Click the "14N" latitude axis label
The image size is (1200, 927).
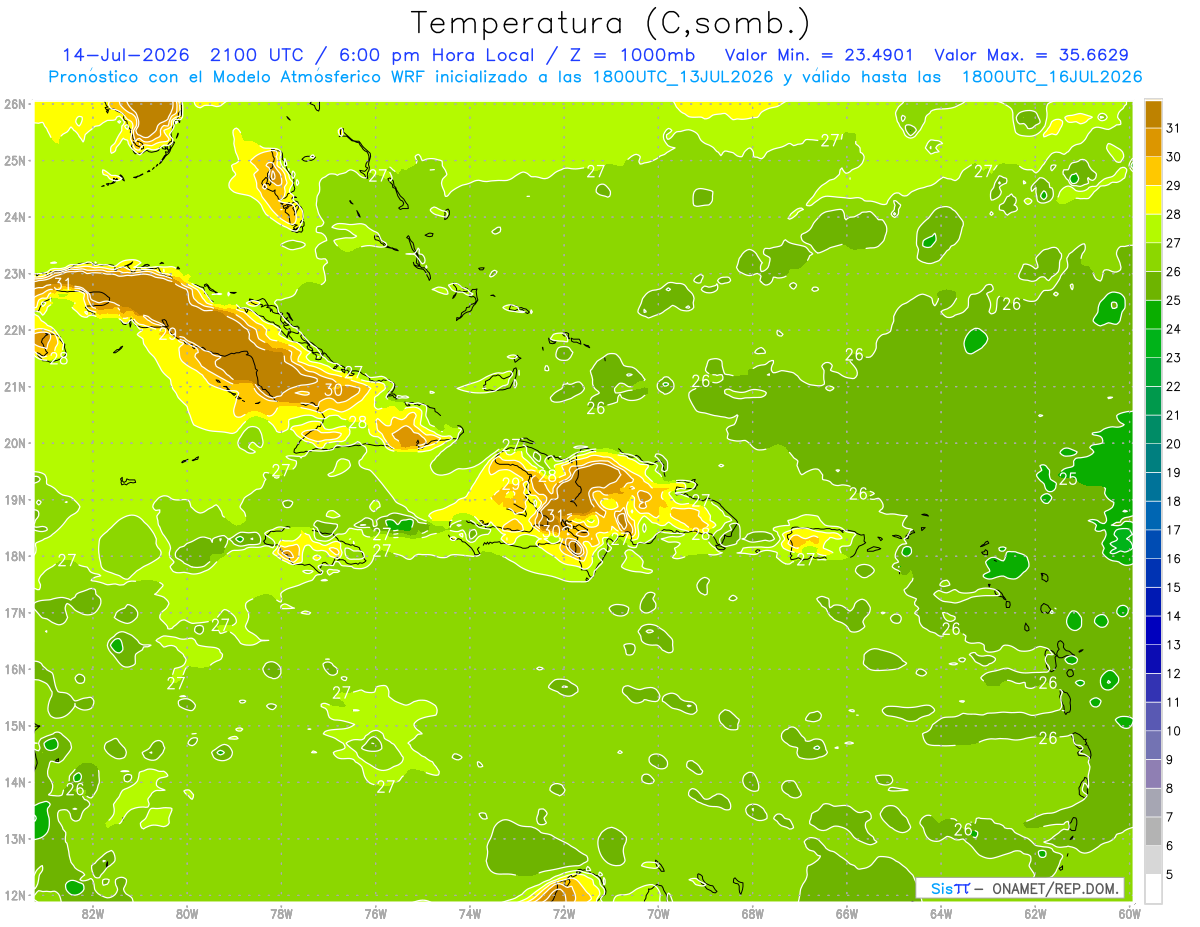click(x=14, y=782)
